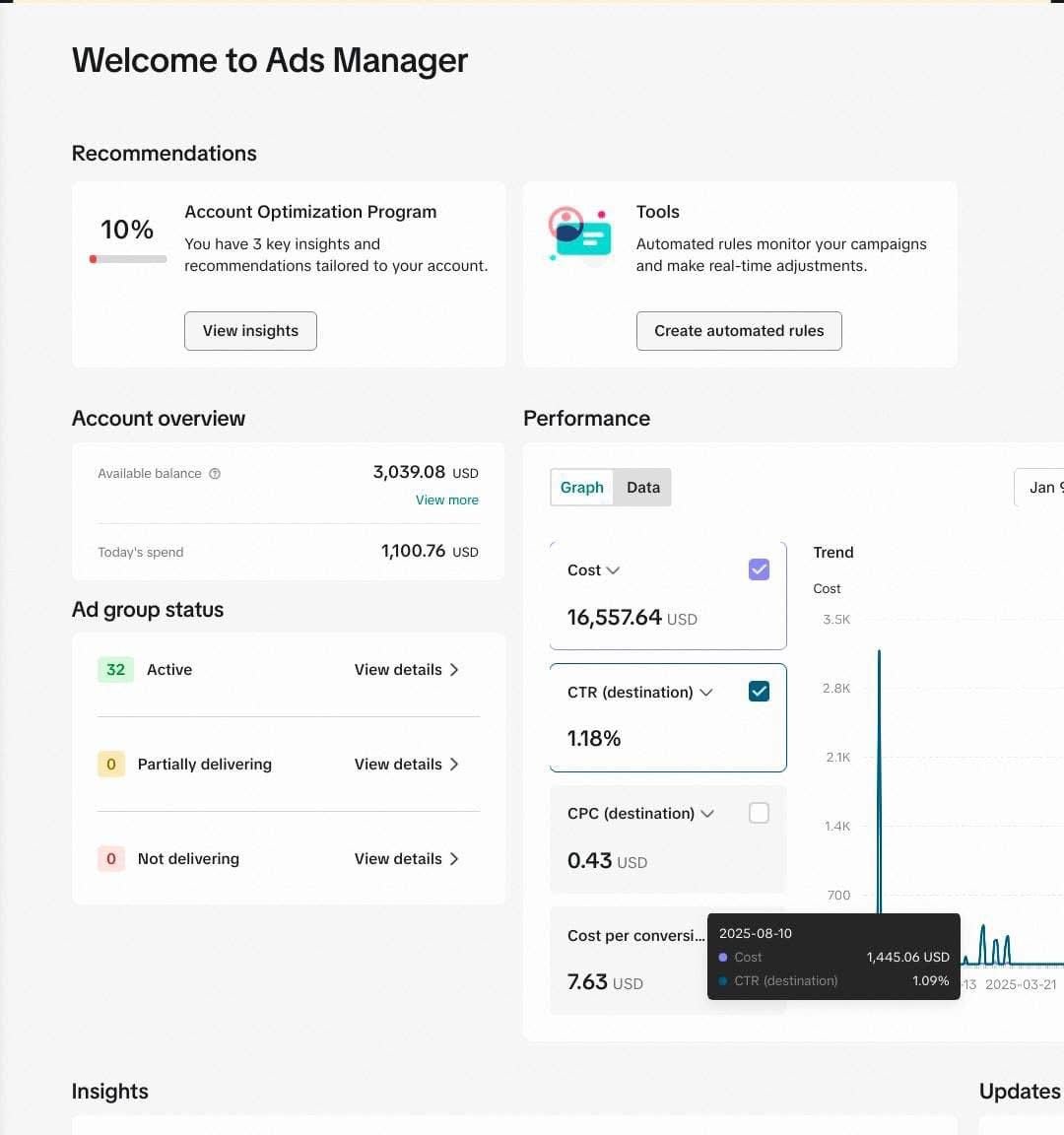Click the Partially delivering count badge
The height and width of the screenshot is (1135, 1064).
pos(110,765)
